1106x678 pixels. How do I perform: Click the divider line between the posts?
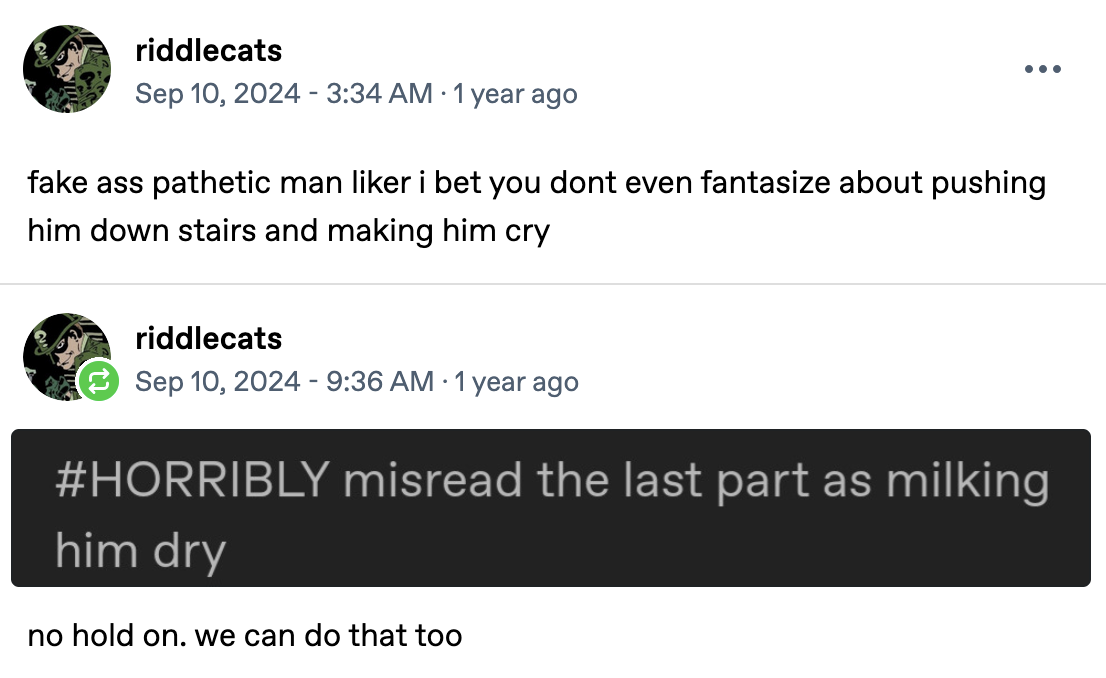553,284
